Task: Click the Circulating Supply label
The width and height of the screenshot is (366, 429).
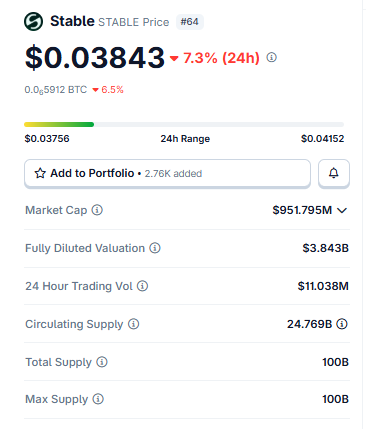Action: [74, 324]
